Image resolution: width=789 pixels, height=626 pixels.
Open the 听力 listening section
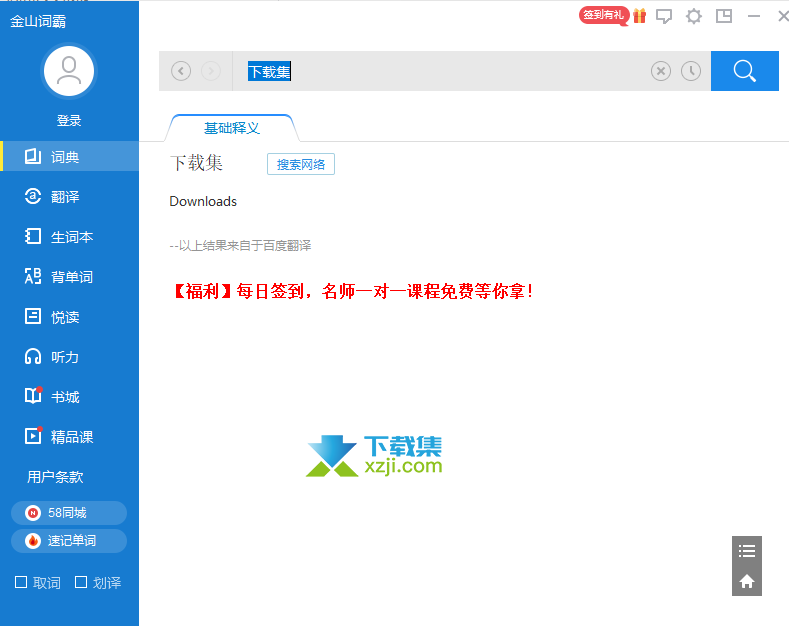point(69,357)
